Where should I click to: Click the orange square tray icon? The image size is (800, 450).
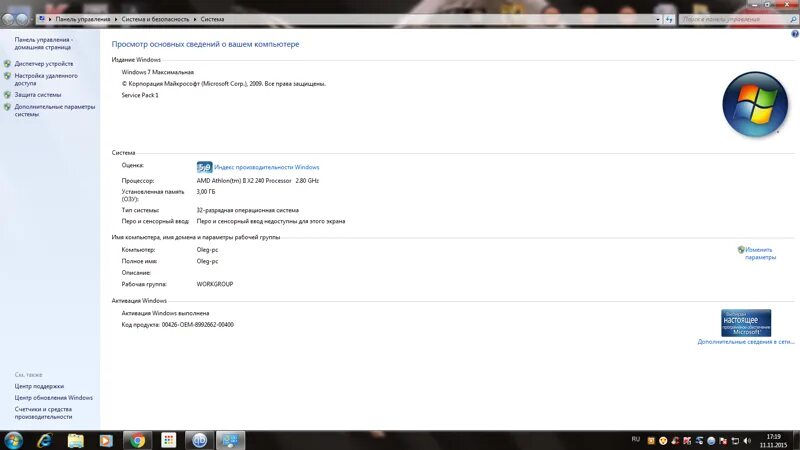tap(651, 441)
